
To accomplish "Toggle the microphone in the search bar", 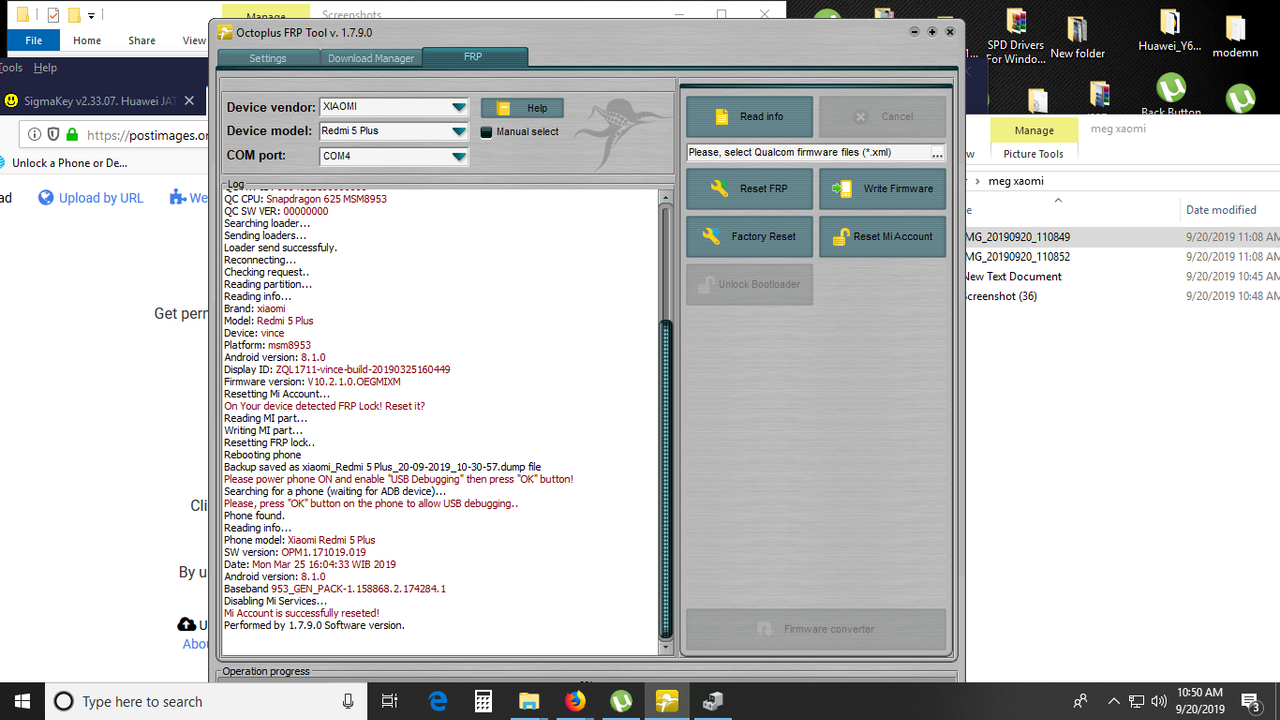I will point(349,701).
